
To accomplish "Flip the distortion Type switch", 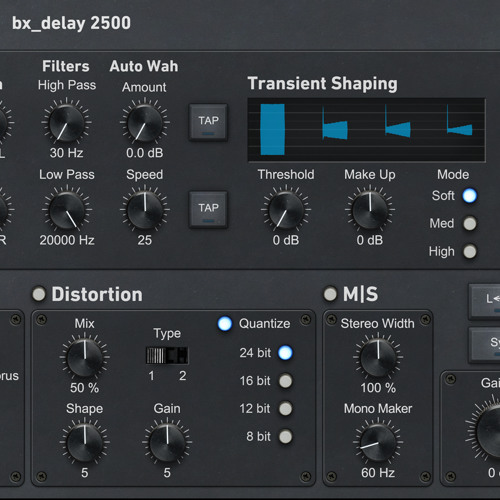I will (167, 356).
